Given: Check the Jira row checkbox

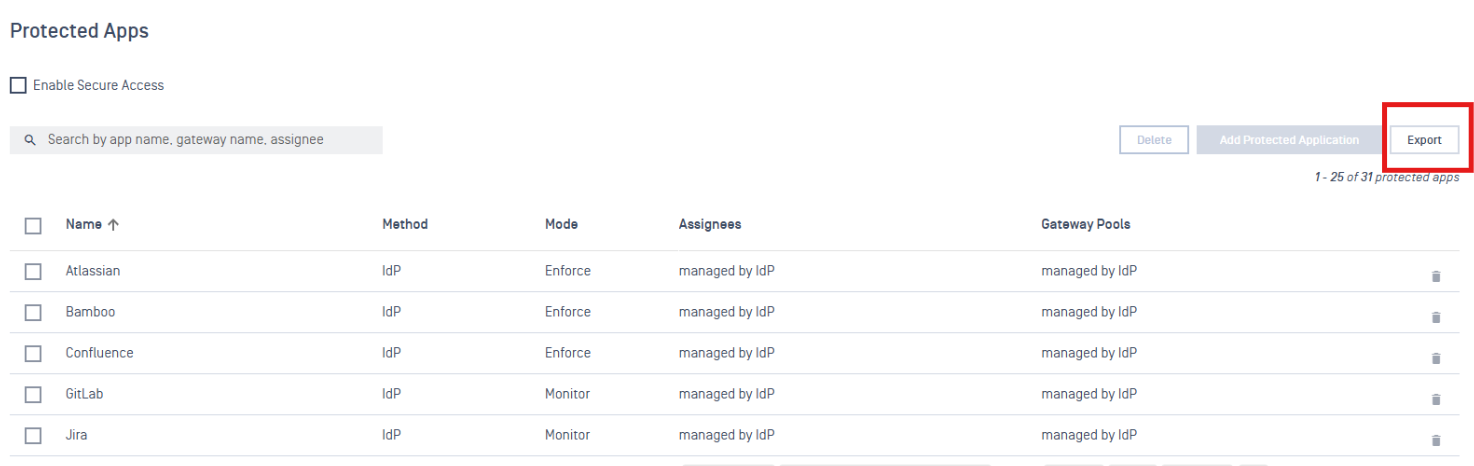Looking at the screenshot, I should (33, 435).
